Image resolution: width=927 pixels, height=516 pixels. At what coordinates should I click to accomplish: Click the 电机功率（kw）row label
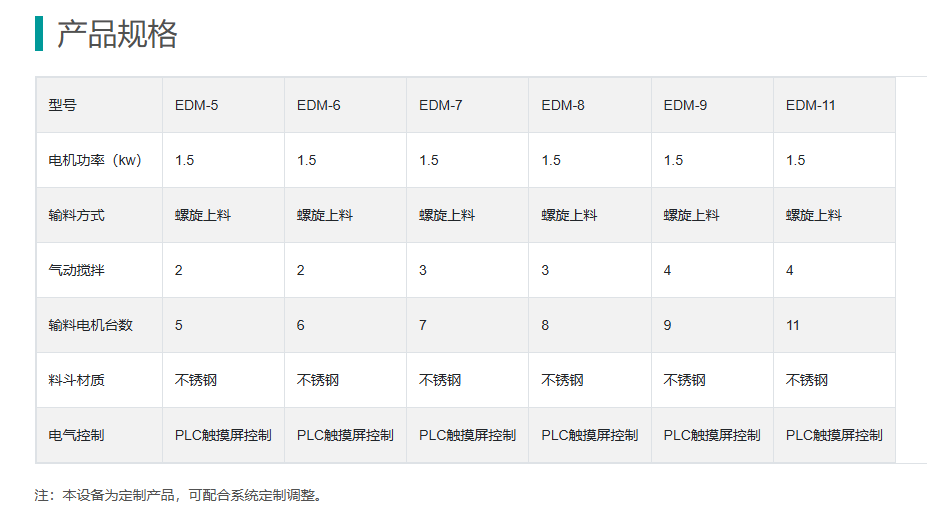pyautogui.click(x=95, y=160)
